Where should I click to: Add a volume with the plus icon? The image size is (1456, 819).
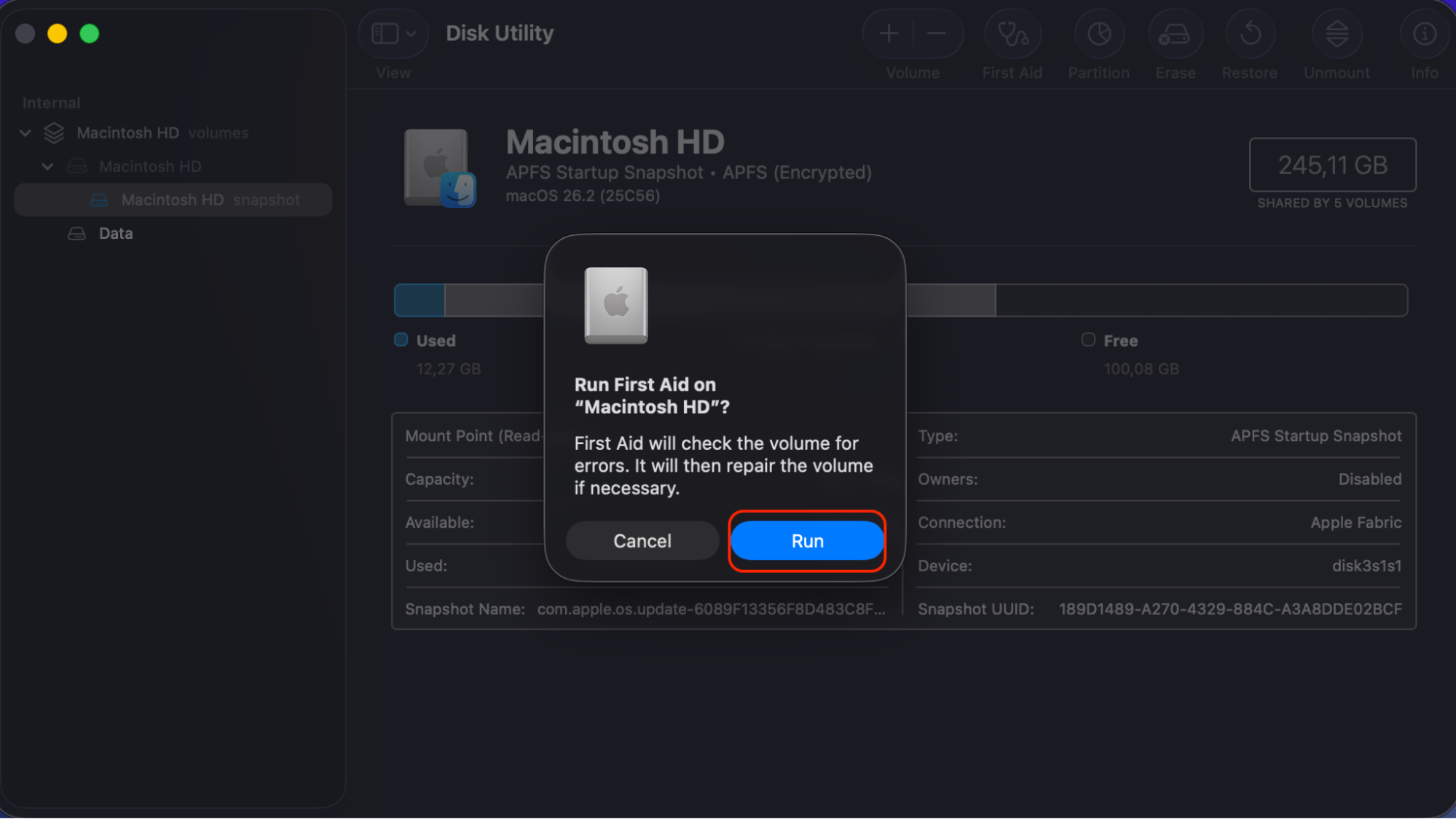[888, 33]
